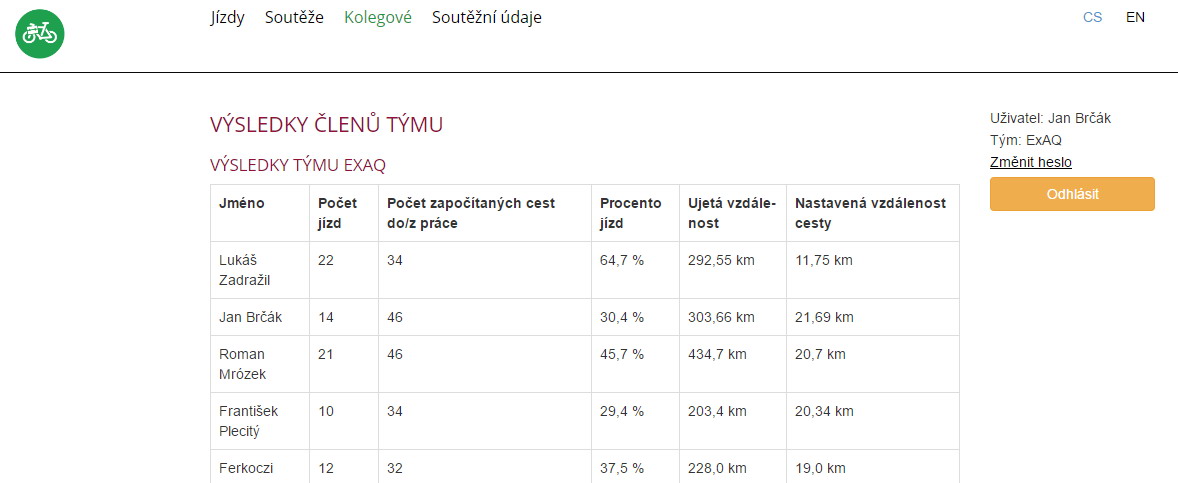Click the Změnit heslo link

1031,162
